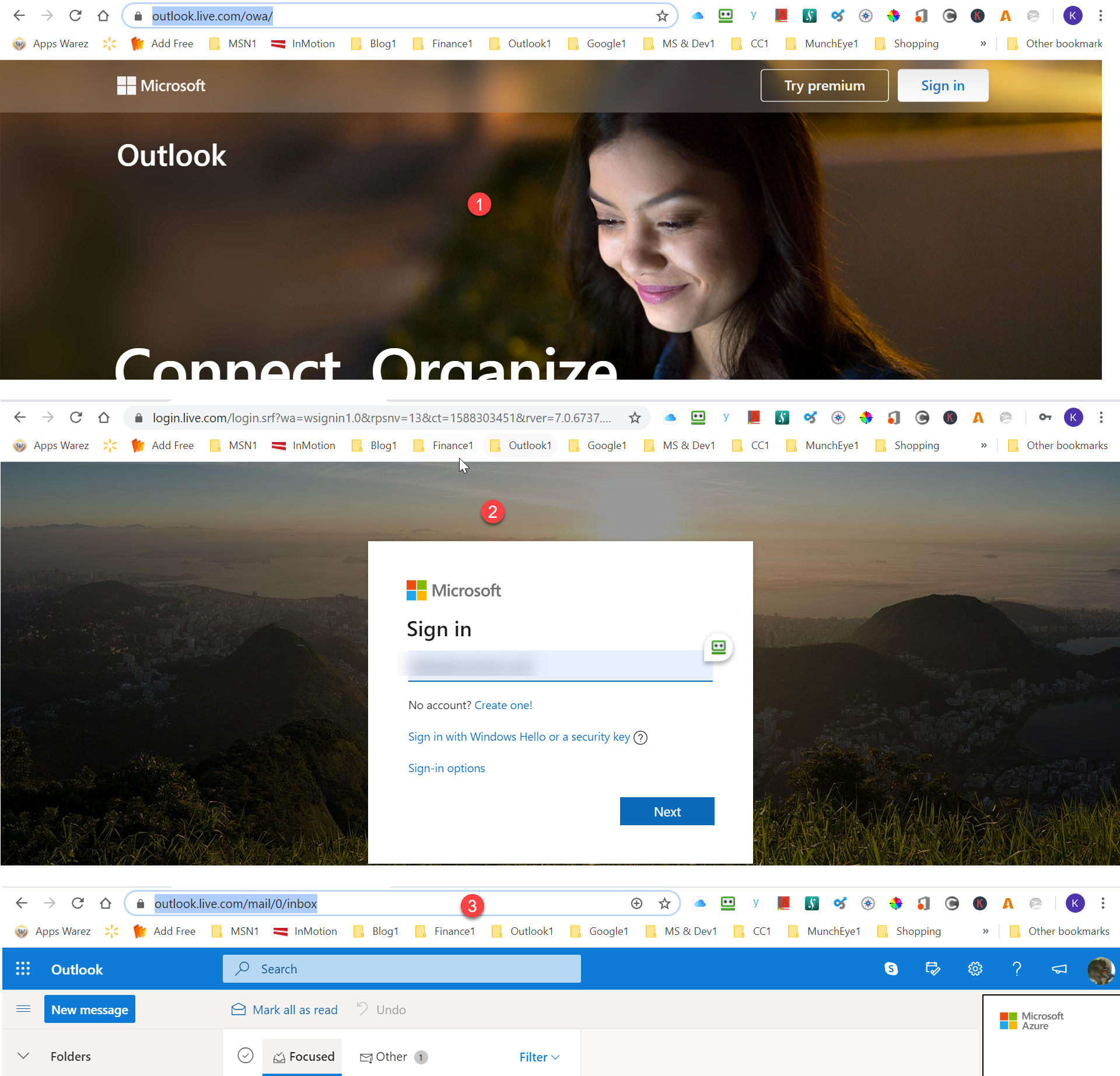
Task: Bookmark page with star in top browser
Action: point(662,16)
